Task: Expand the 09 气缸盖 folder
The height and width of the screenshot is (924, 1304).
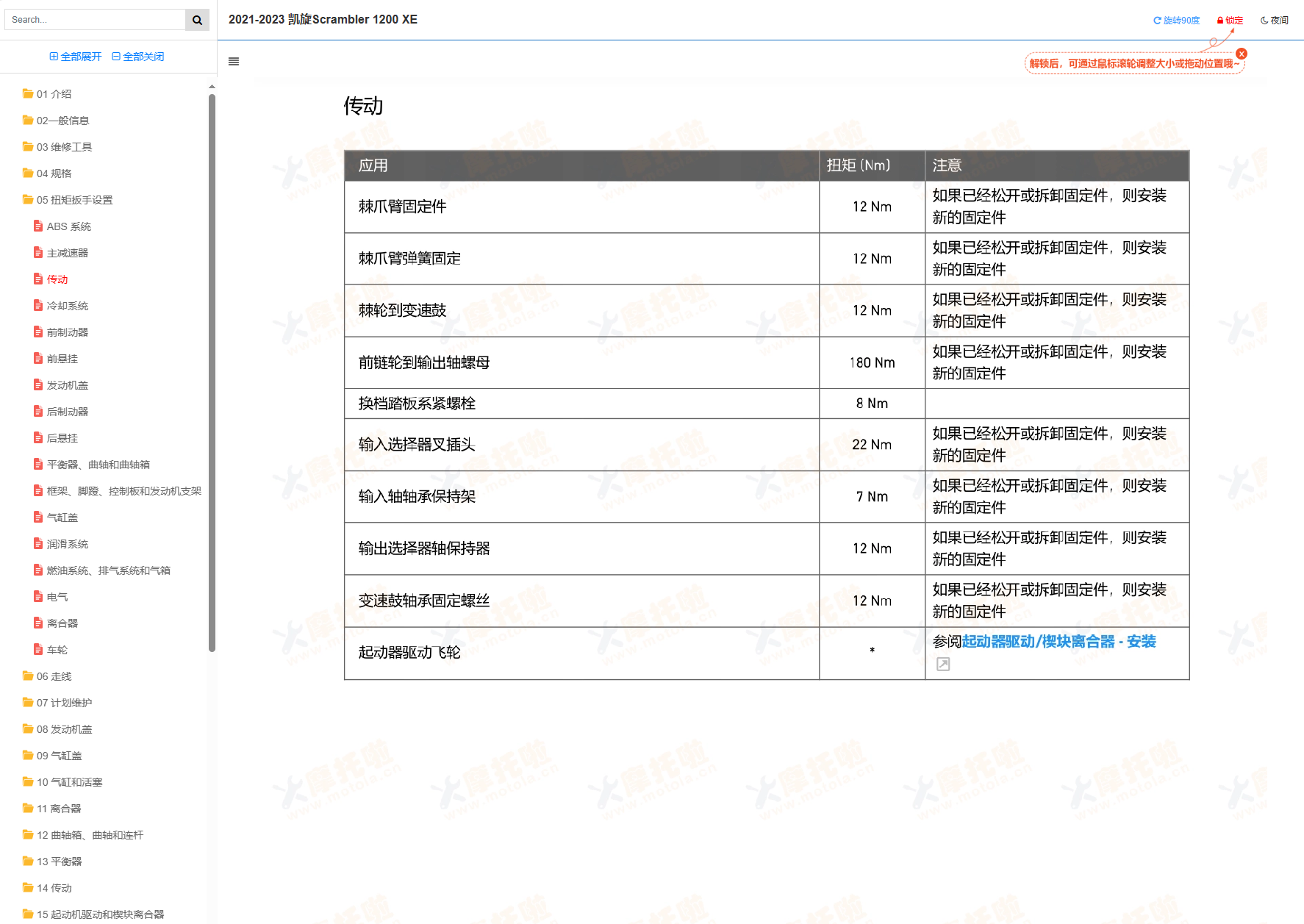Action: click(52, 756)
